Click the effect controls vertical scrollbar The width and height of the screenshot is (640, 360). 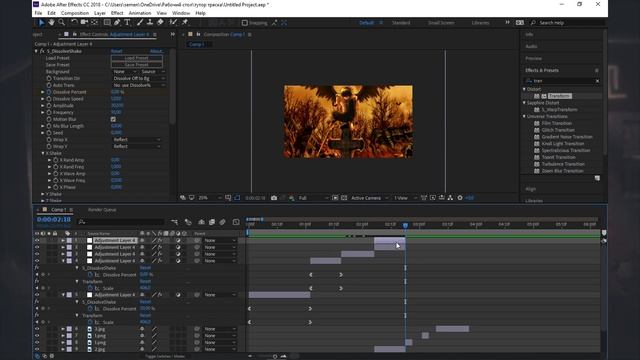172,86
